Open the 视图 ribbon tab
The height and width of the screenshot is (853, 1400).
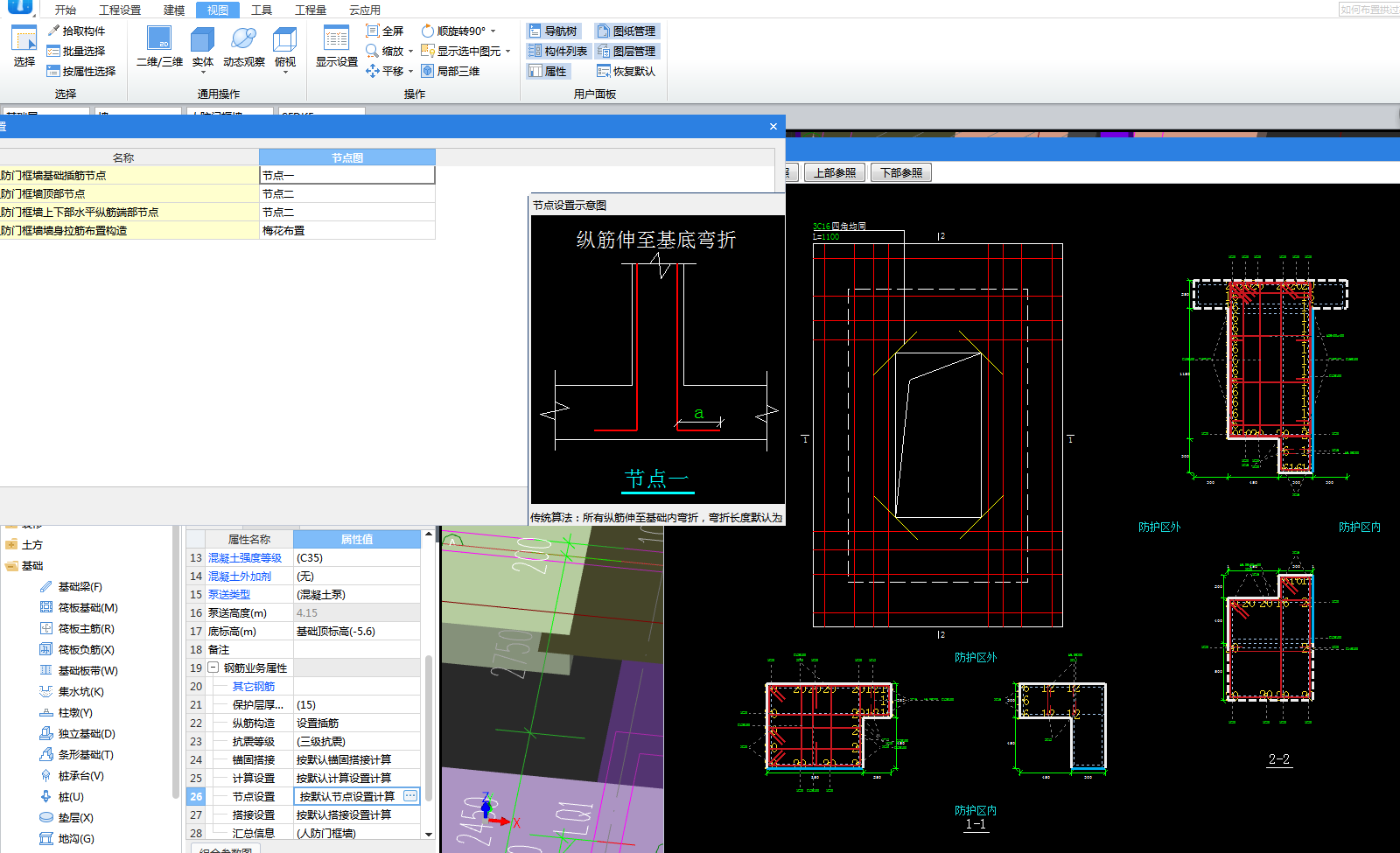pyautogui.click(x=218, y=10)
